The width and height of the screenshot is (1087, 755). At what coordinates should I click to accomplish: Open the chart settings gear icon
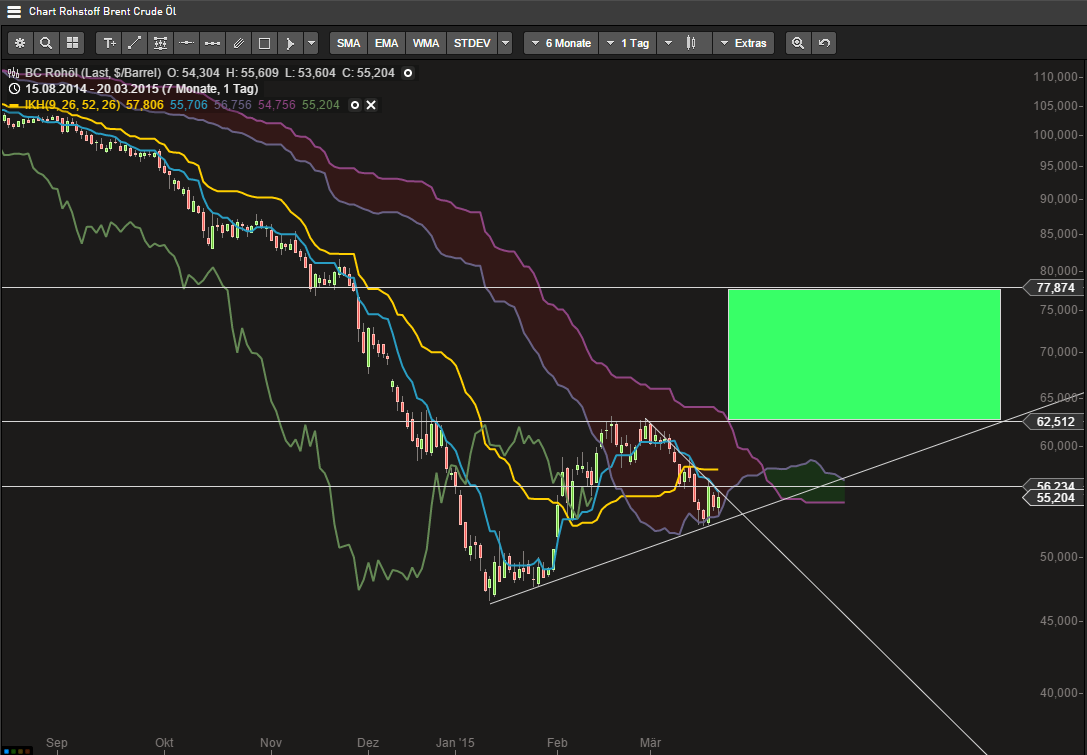20,43
